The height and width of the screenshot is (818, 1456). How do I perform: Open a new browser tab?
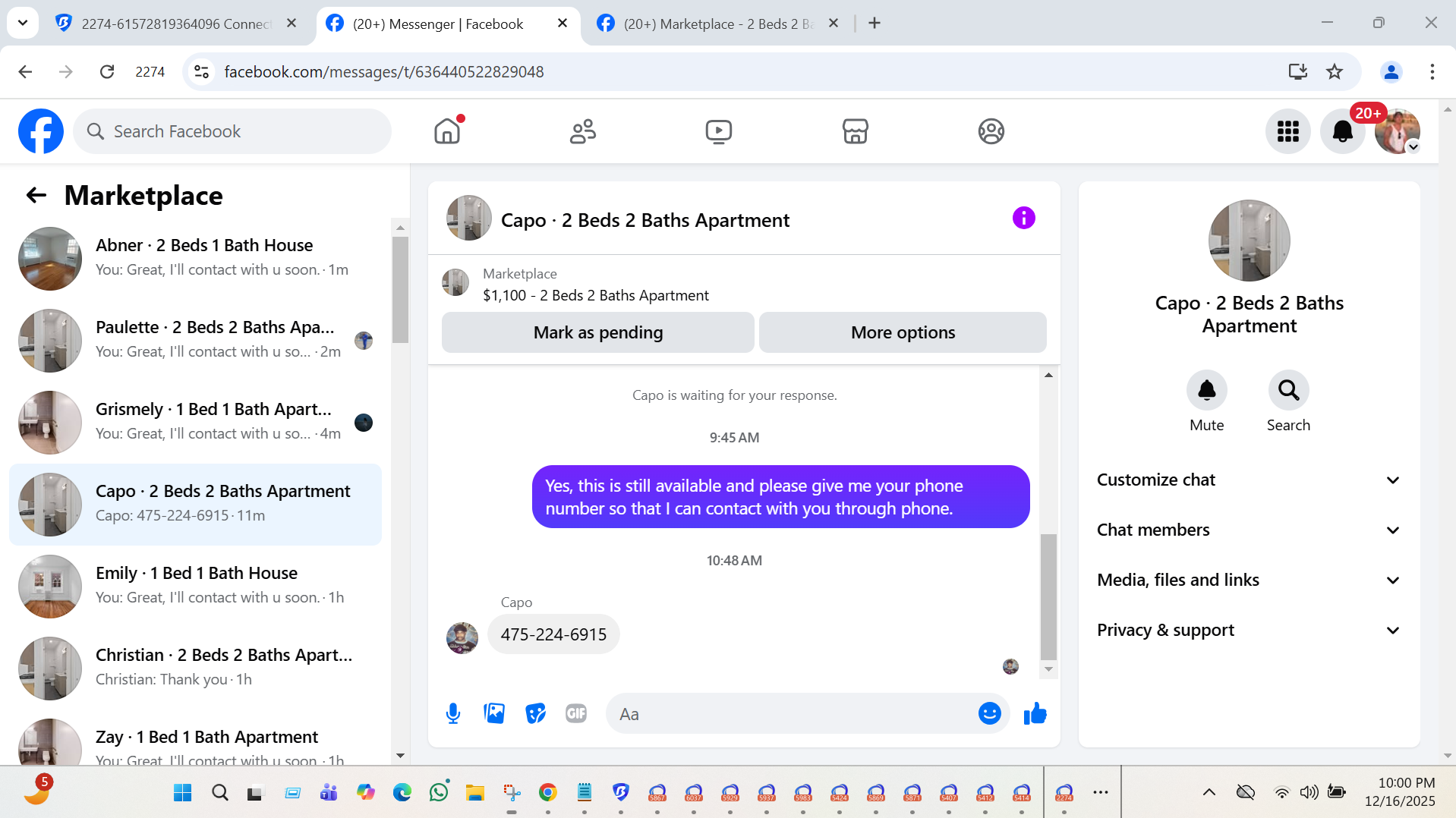click(x=875, y=24)
